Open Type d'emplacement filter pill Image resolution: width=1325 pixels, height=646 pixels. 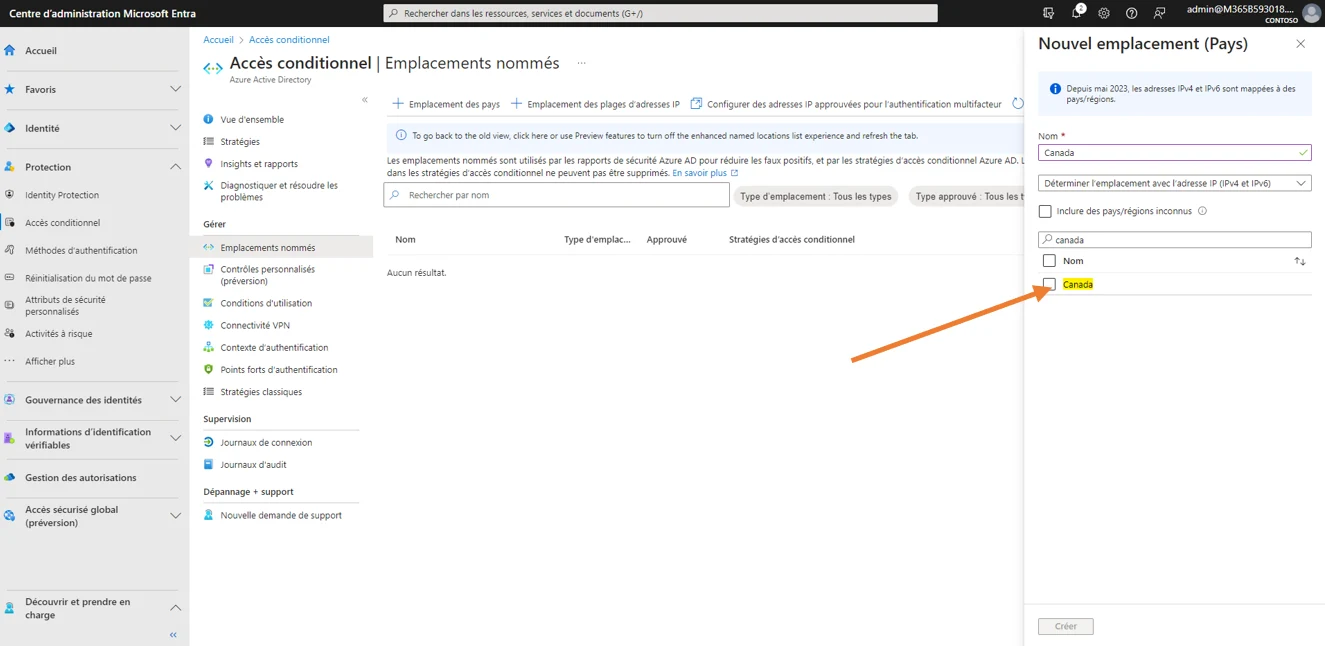[815, 196]
